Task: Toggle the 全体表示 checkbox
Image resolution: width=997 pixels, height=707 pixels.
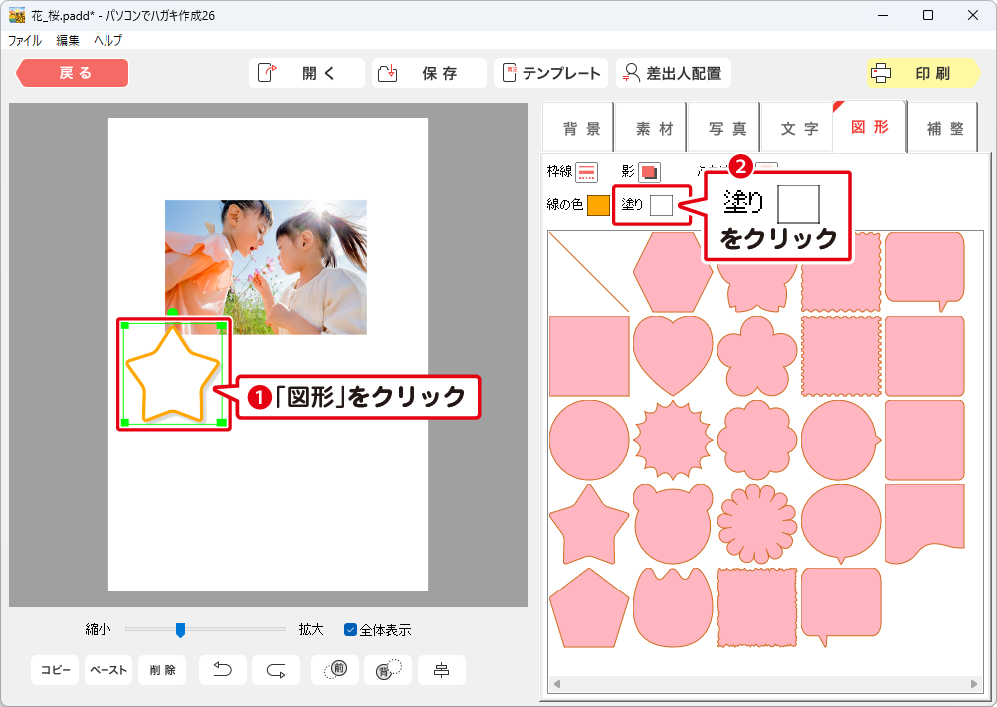Action: (x=351, y=630)
